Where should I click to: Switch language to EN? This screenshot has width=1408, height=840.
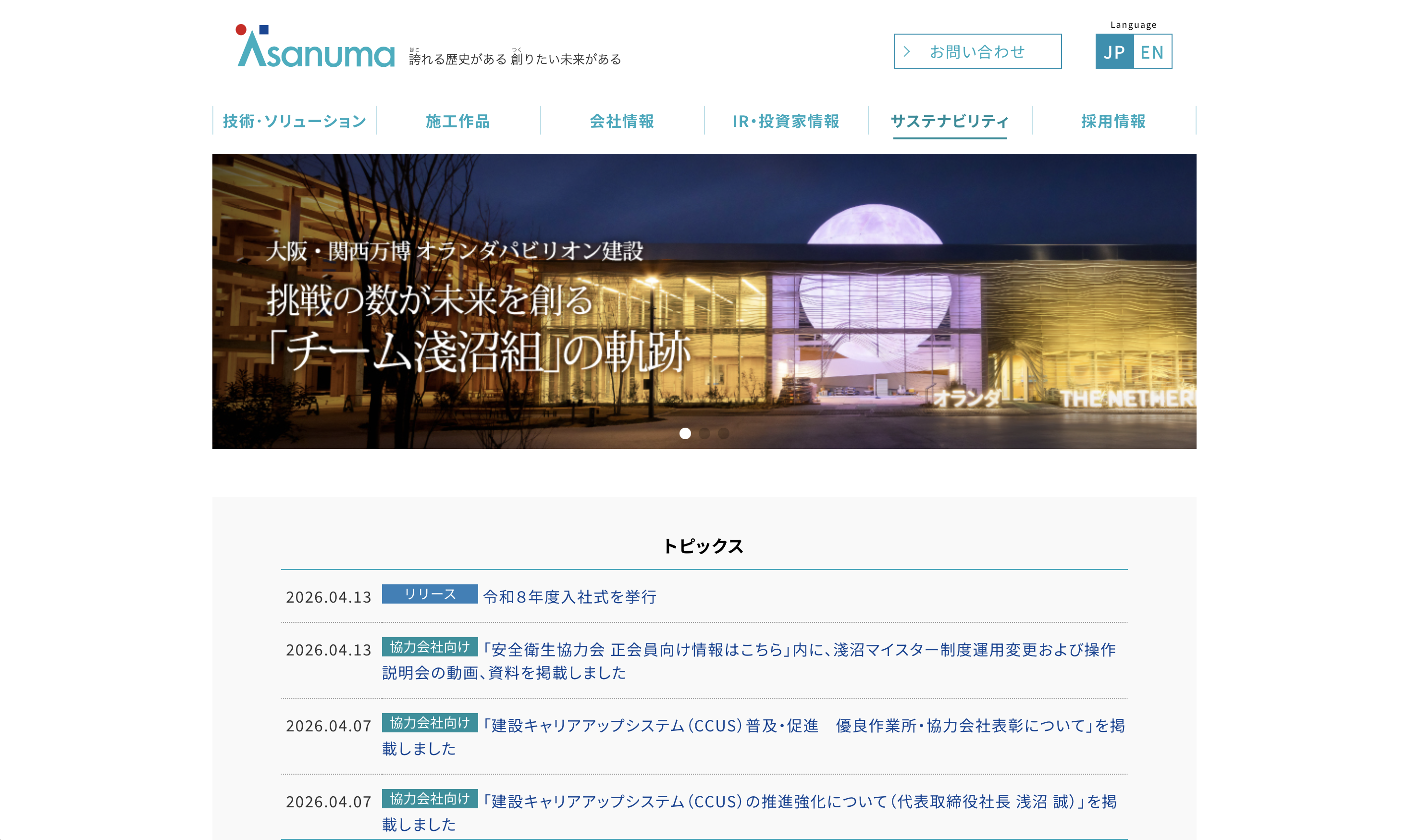click(1152, 52)
